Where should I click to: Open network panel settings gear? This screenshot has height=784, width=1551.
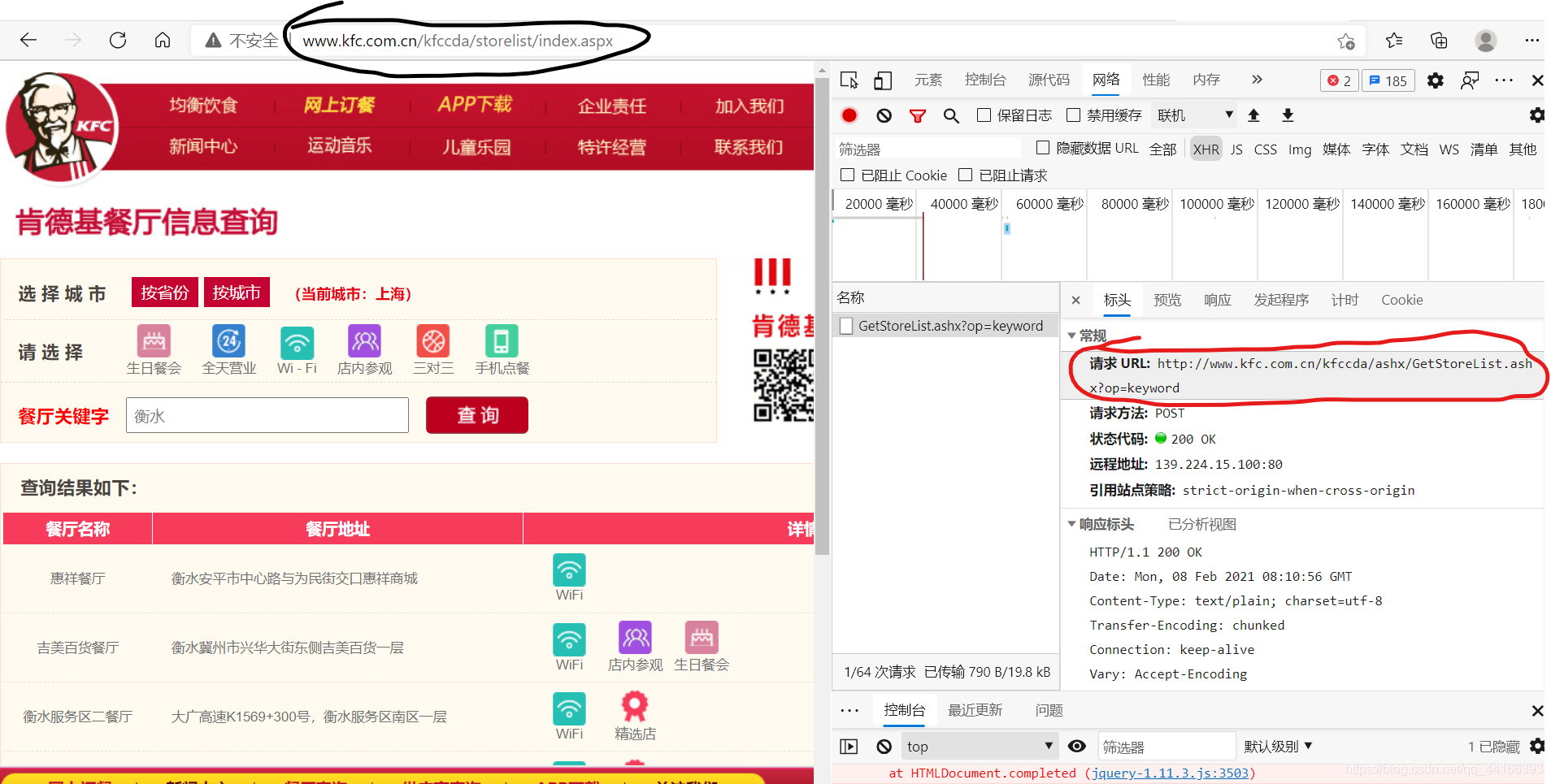click(x=1536, y=115)
